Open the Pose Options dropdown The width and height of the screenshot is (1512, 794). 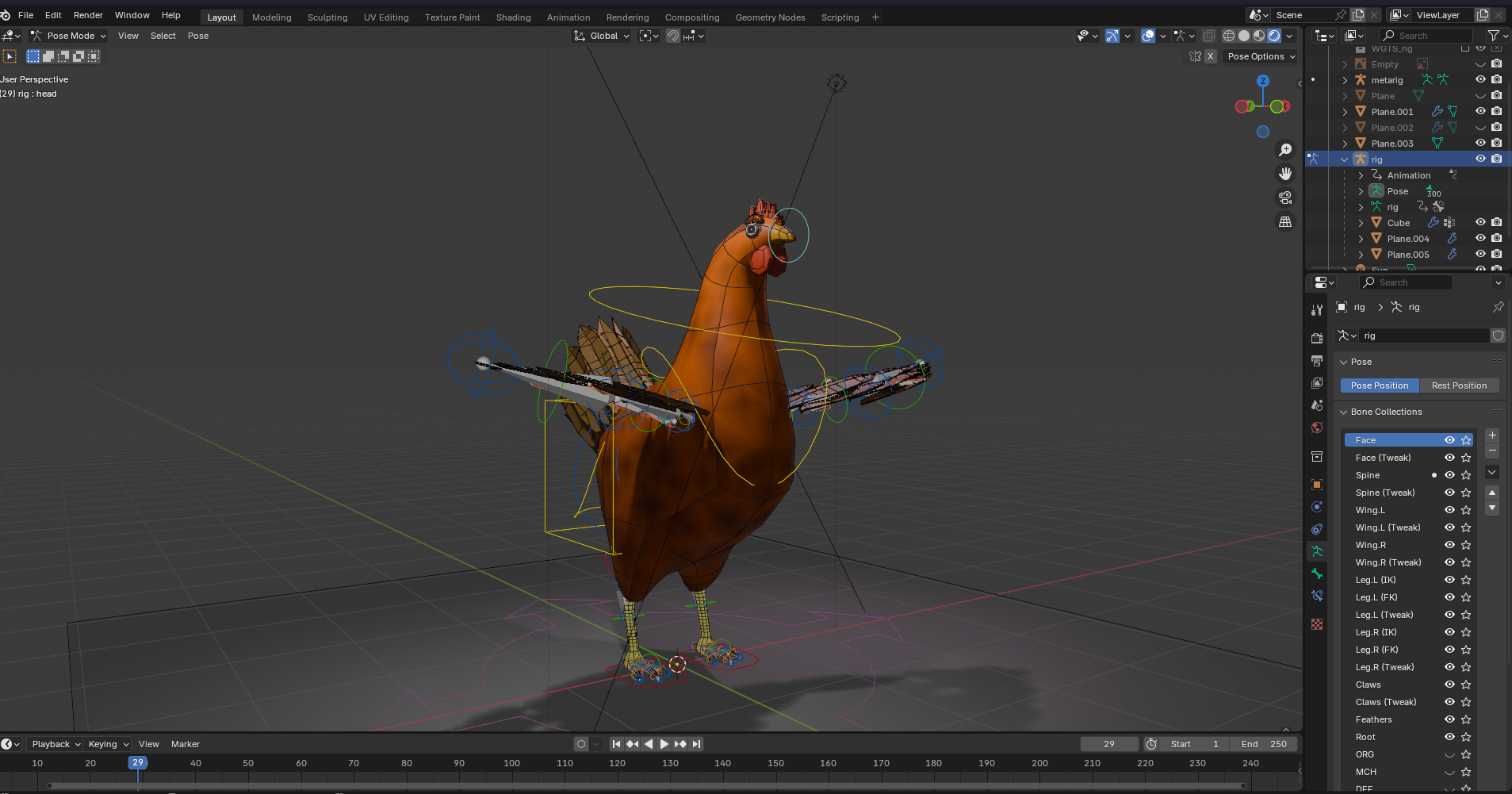tap(1261, 56)
